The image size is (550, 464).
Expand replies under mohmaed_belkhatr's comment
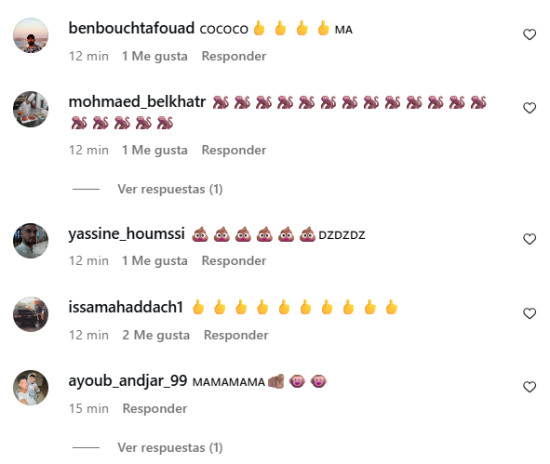(x=170, y=189)
